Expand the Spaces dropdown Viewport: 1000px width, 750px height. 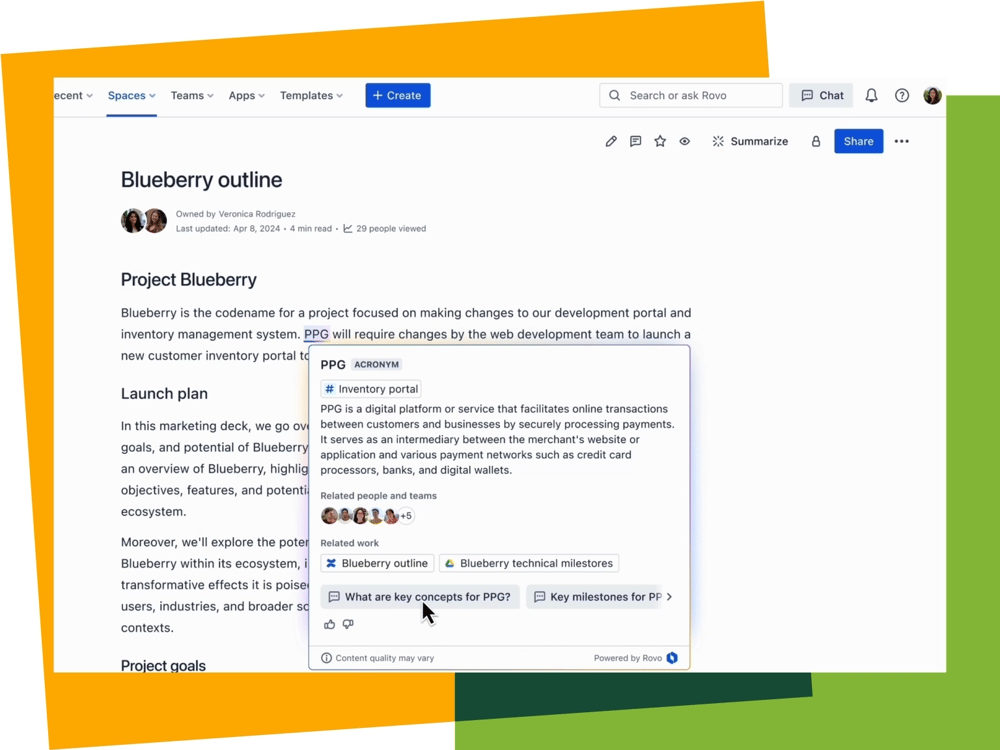coord(131,96)
